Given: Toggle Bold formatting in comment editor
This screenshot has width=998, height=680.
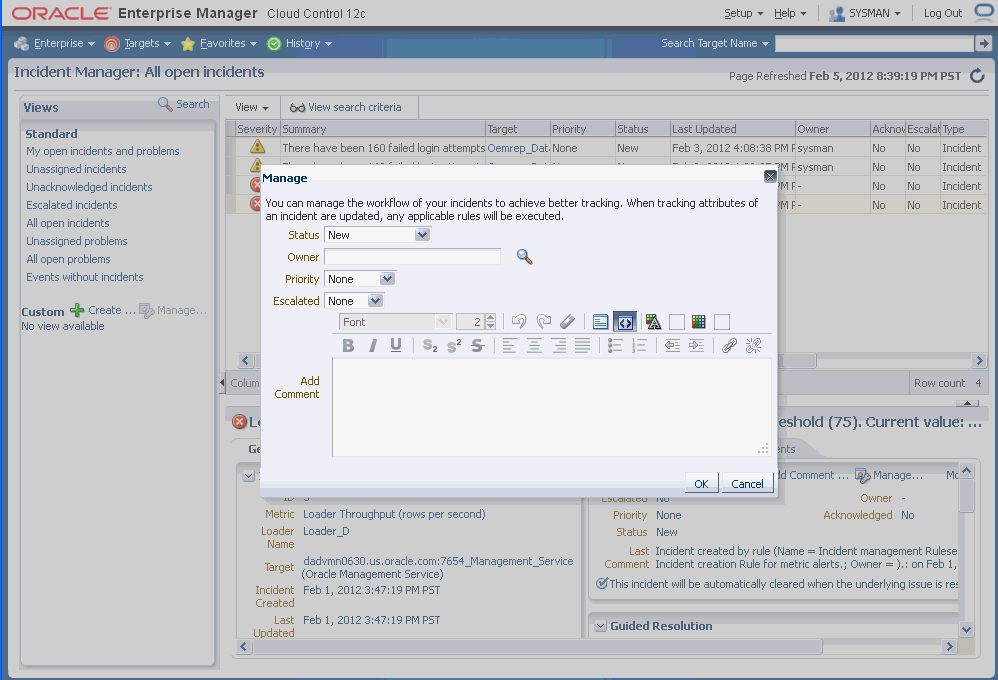Looking at the screenshot, I should click(348, 345).
